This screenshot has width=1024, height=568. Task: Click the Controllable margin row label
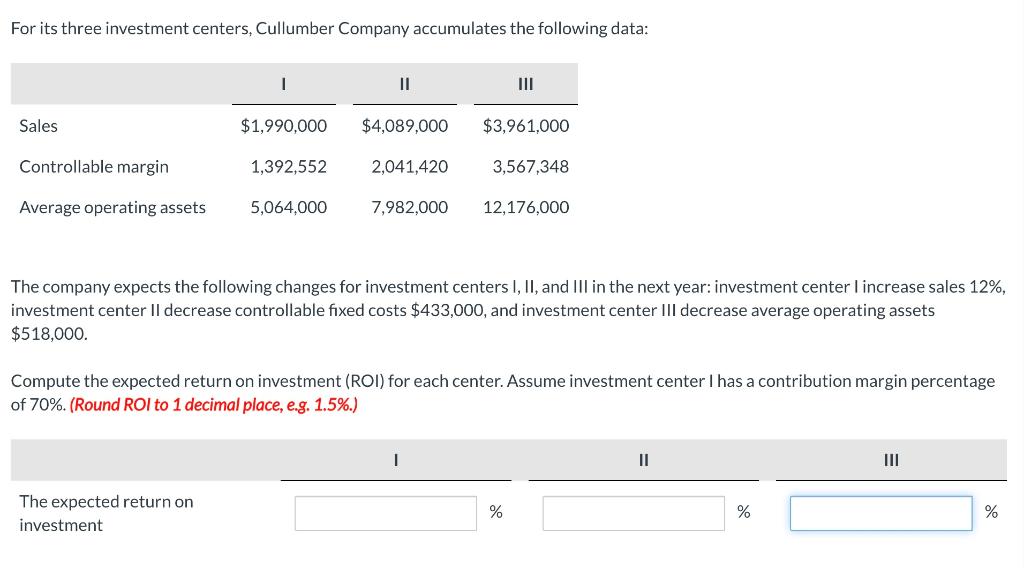tap(94, 167)
